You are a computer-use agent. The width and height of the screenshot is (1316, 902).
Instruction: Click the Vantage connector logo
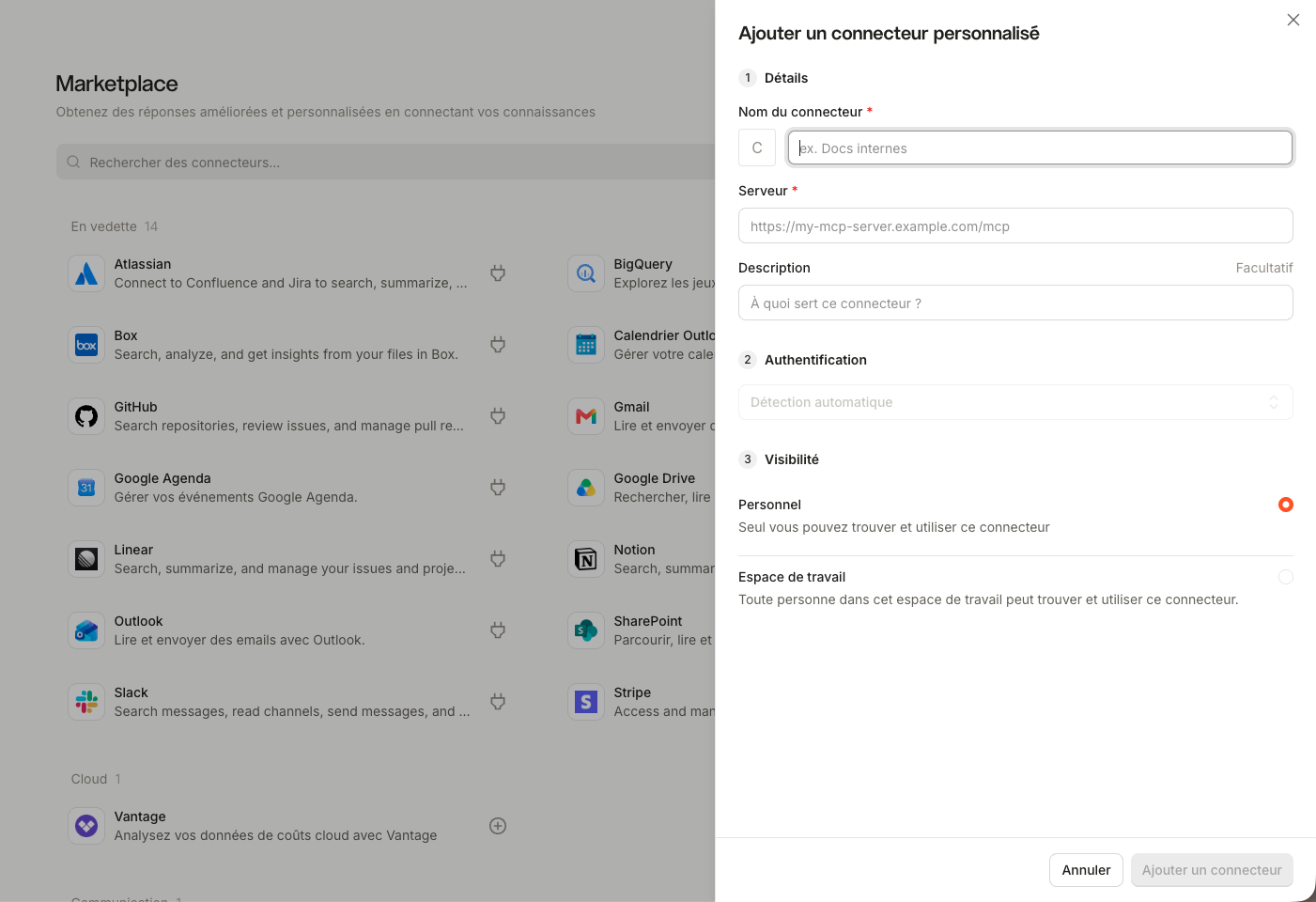86,826
